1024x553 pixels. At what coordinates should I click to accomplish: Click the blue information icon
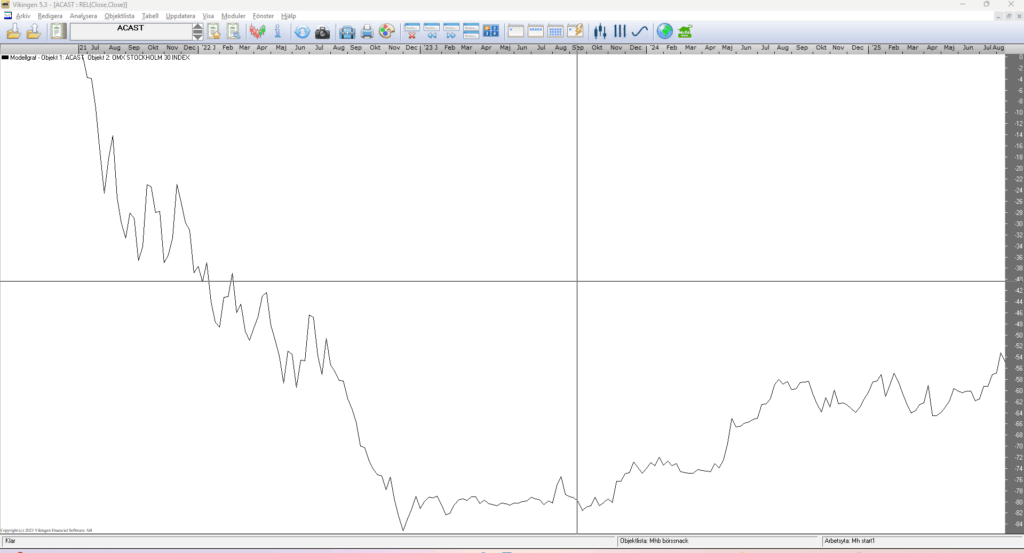278,31
